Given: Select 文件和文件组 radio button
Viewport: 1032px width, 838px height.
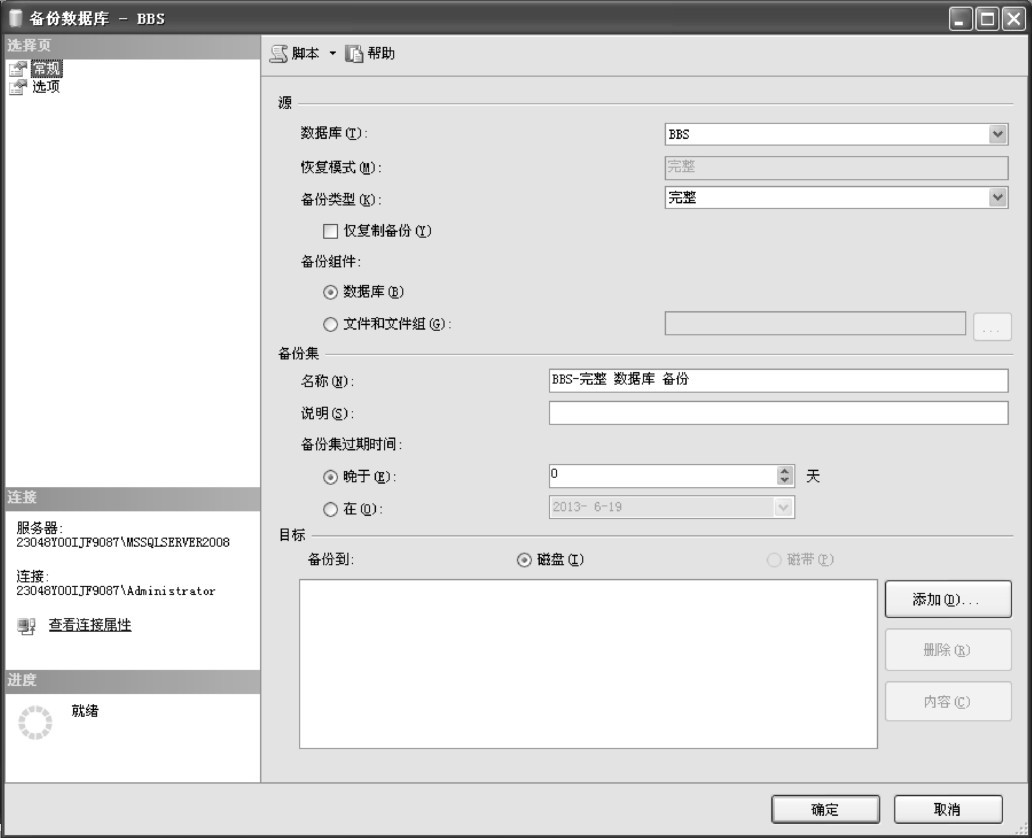Looking at the screenshot, I should point(330,324).
